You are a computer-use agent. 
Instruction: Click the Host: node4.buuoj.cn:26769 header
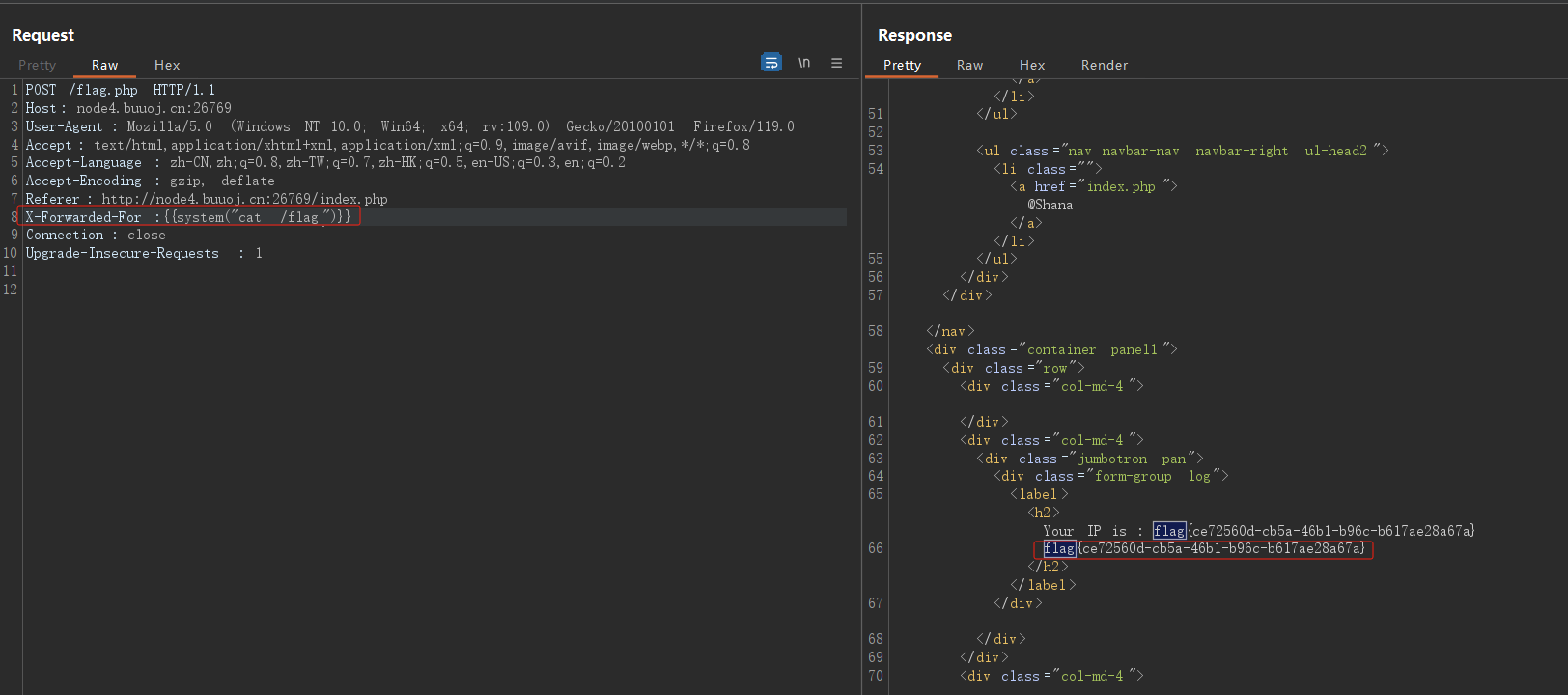coord(128,108)
